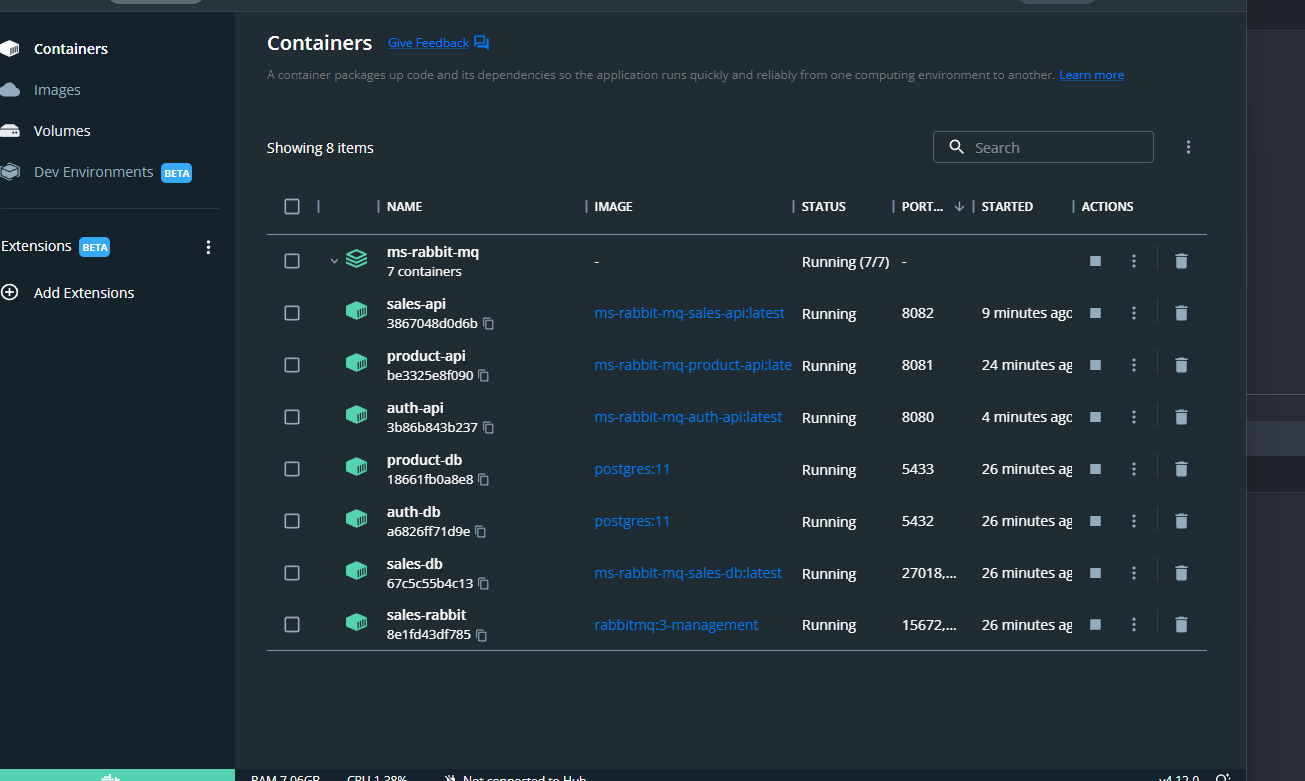The image size is (1305, 781).
Task: Open more actions menu for sales-rabbit
Action: click(x=1134, y=624)
